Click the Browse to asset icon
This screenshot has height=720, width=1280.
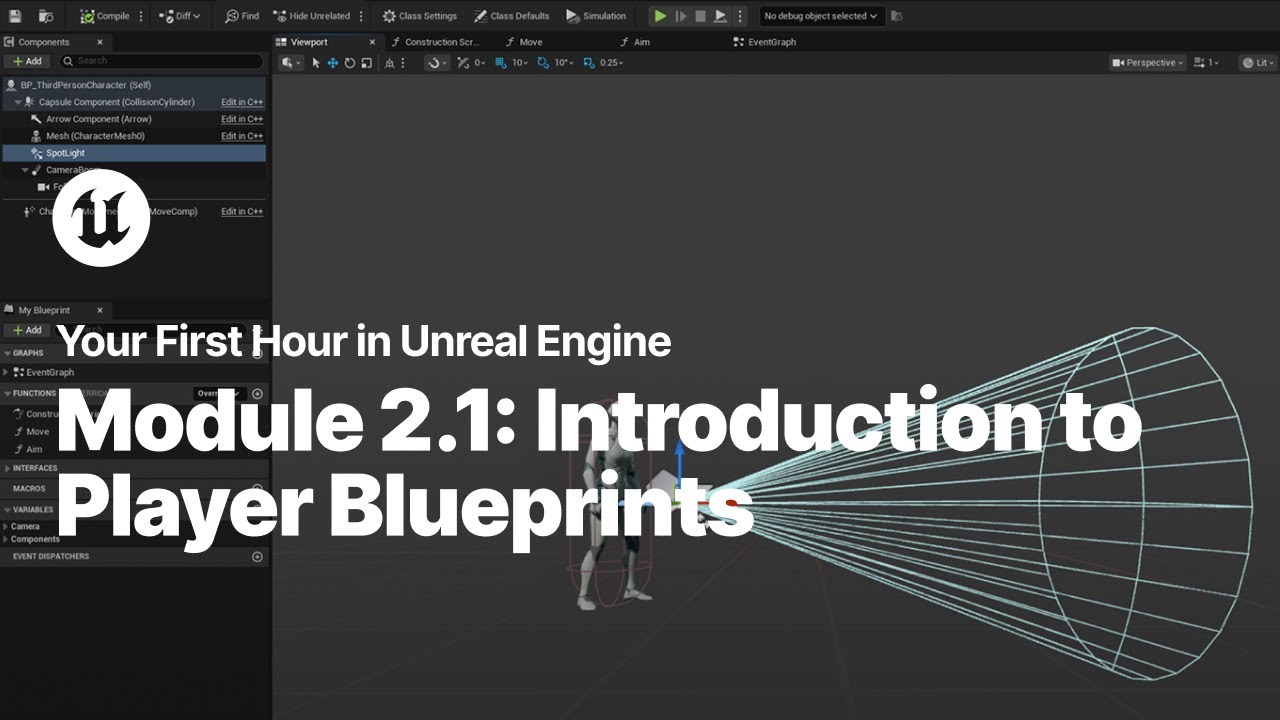click(46, 16)
